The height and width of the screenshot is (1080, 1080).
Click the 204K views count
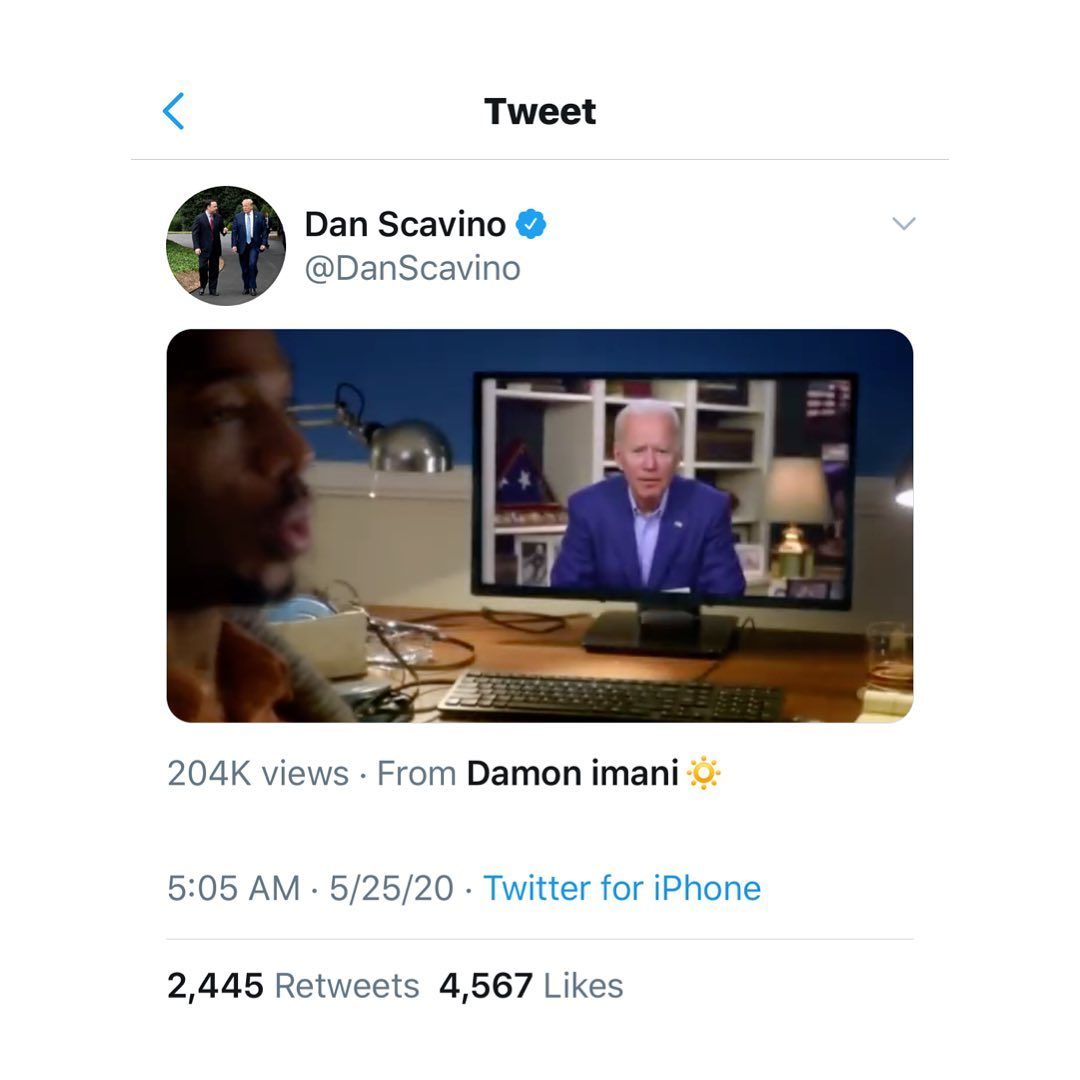pos(258,774)
